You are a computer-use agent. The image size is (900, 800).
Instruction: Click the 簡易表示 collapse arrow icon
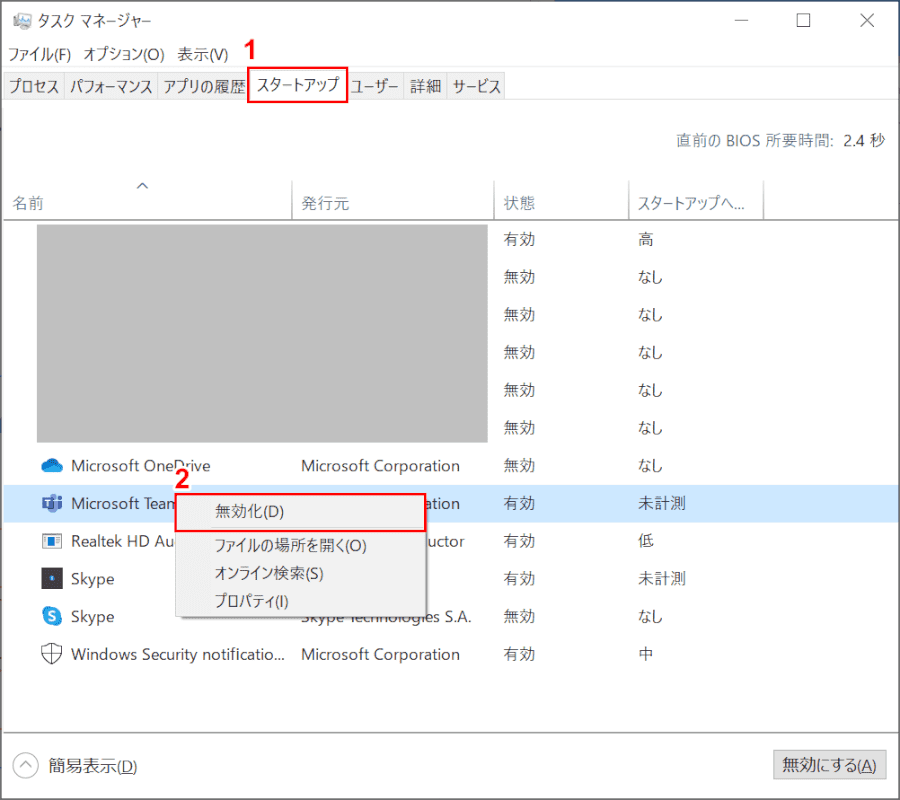(25, 766)
